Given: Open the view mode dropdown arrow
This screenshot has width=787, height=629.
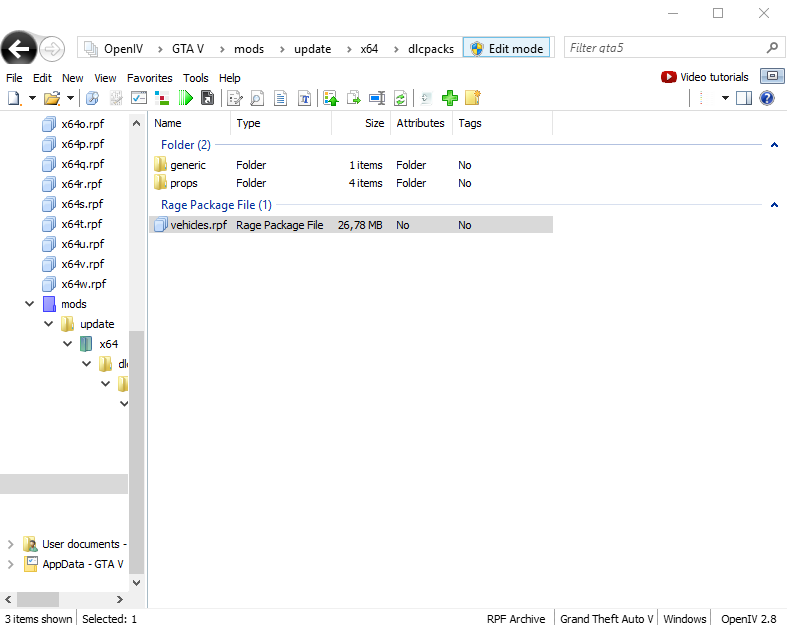Looking at the screenshot, I should (x=725, y=98).
